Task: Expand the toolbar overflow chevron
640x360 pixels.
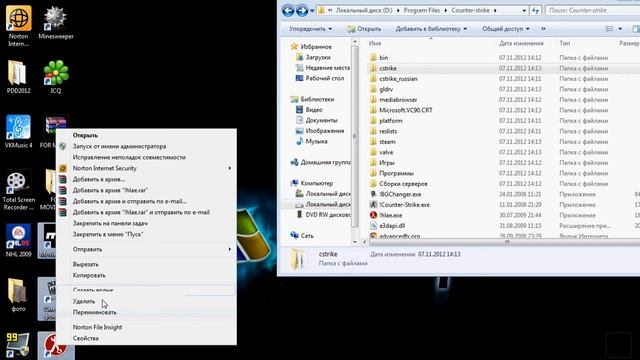Action: [x=543, y=29]
